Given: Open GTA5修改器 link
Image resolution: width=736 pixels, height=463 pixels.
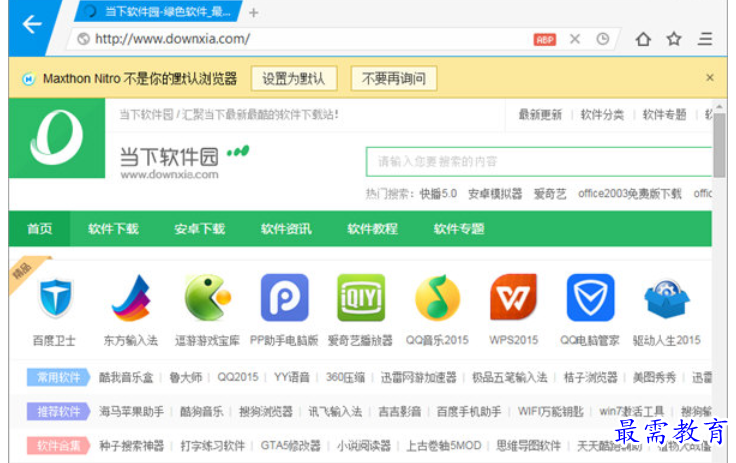Looking at the screenshot, I should (291, 446).
